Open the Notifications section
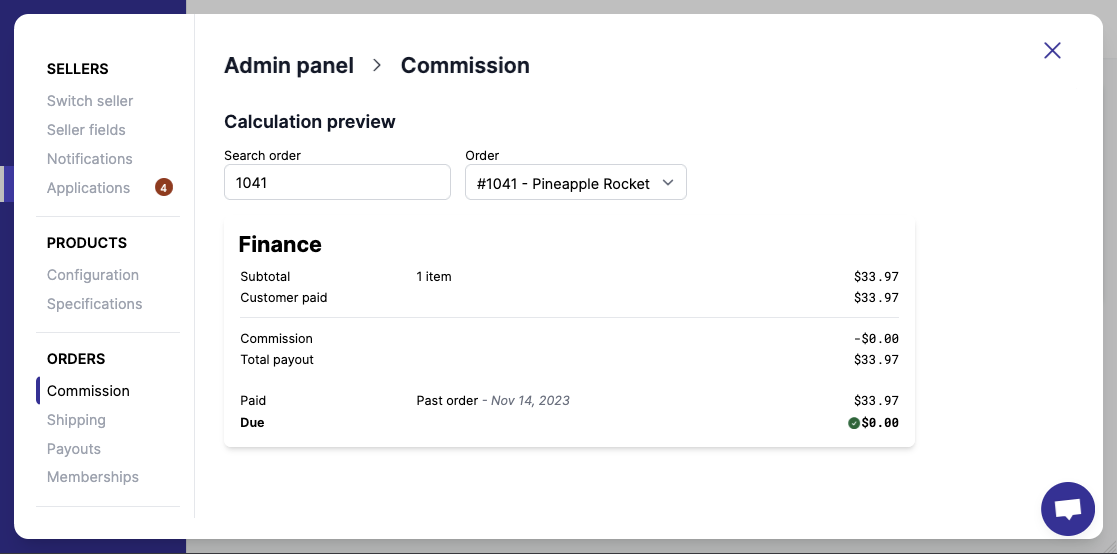 90,159
